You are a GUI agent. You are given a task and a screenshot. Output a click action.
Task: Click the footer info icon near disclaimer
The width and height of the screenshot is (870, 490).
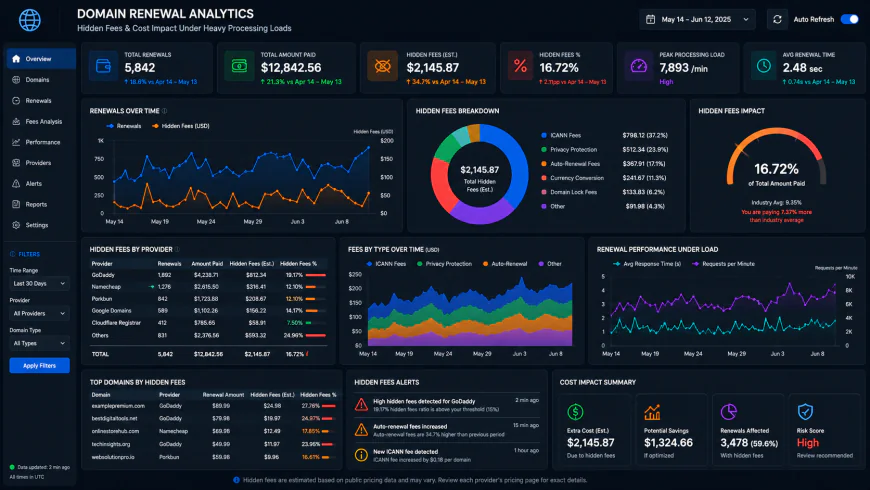236,480
